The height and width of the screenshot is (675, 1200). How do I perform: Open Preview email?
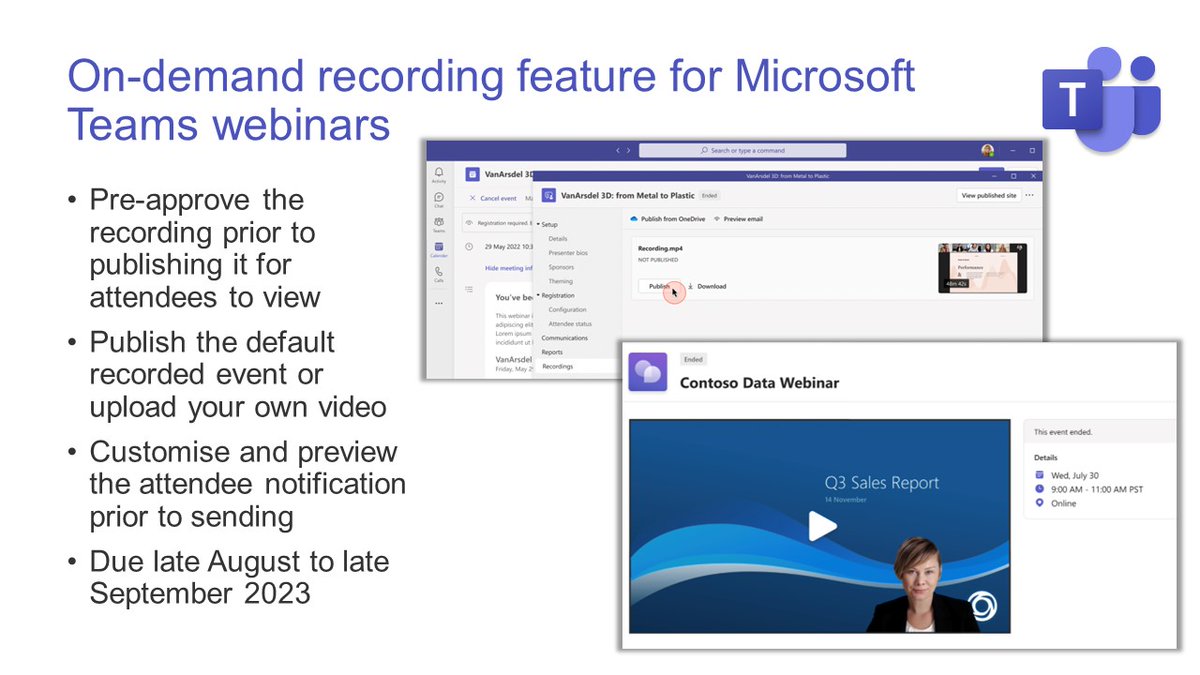742,219
